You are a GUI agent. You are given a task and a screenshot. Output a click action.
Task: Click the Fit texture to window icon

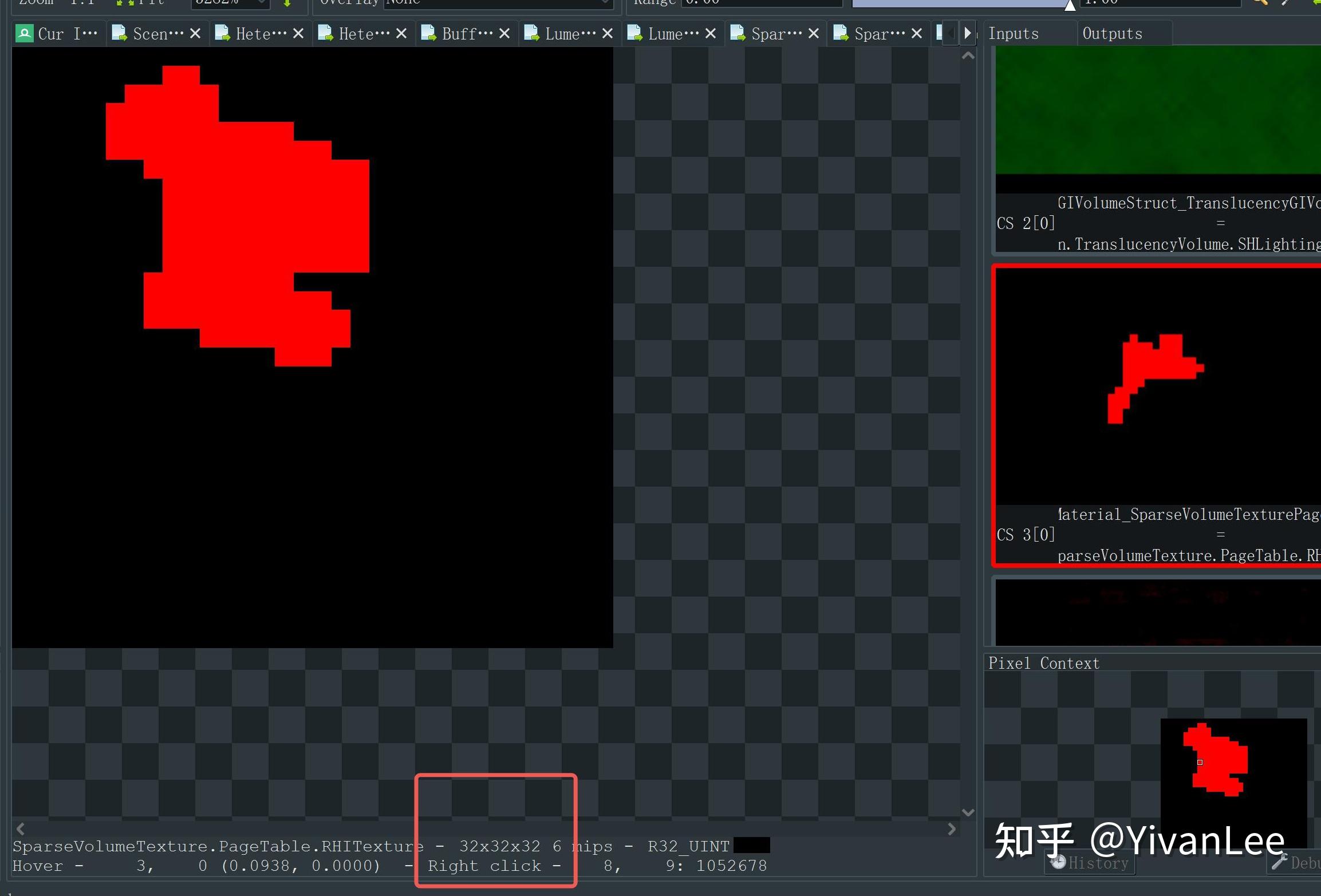pos(131,3)
